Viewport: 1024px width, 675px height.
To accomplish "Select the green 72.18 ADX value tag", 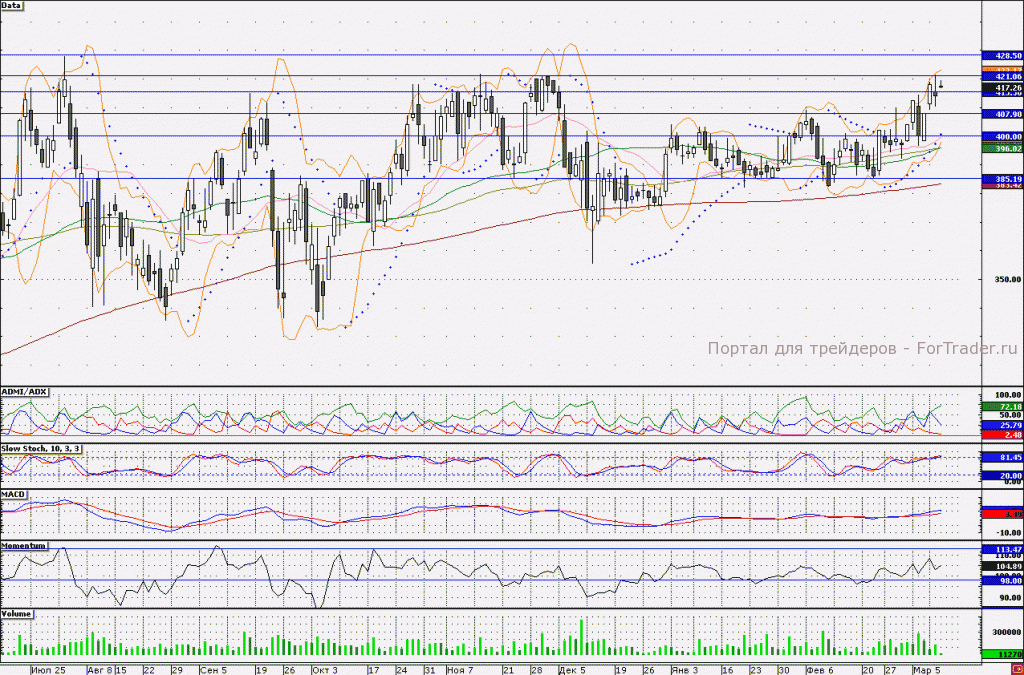I will click(x=1002, y=407).
